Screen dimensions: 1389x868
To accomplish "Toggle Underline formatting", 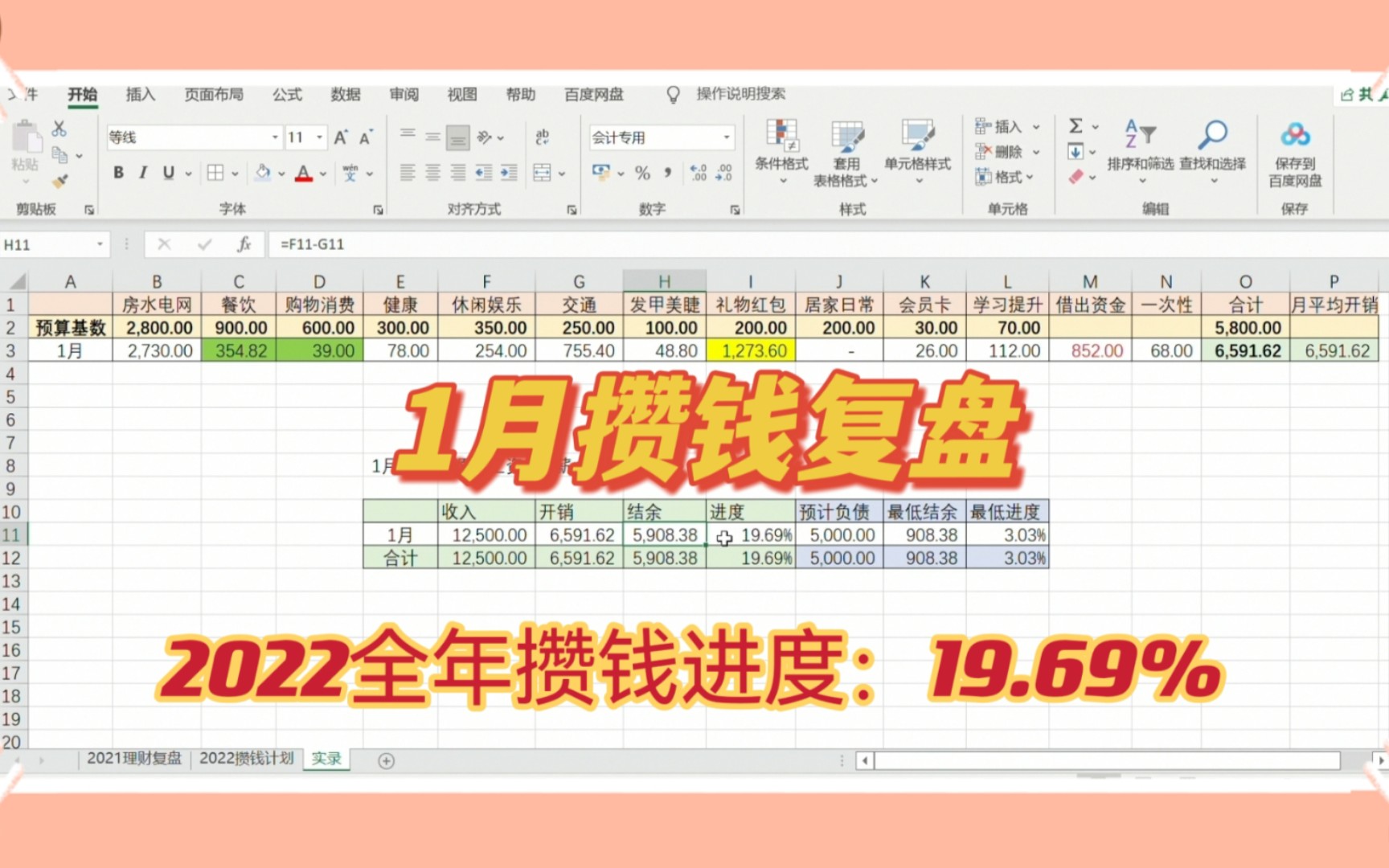I will tap(168, 172).
